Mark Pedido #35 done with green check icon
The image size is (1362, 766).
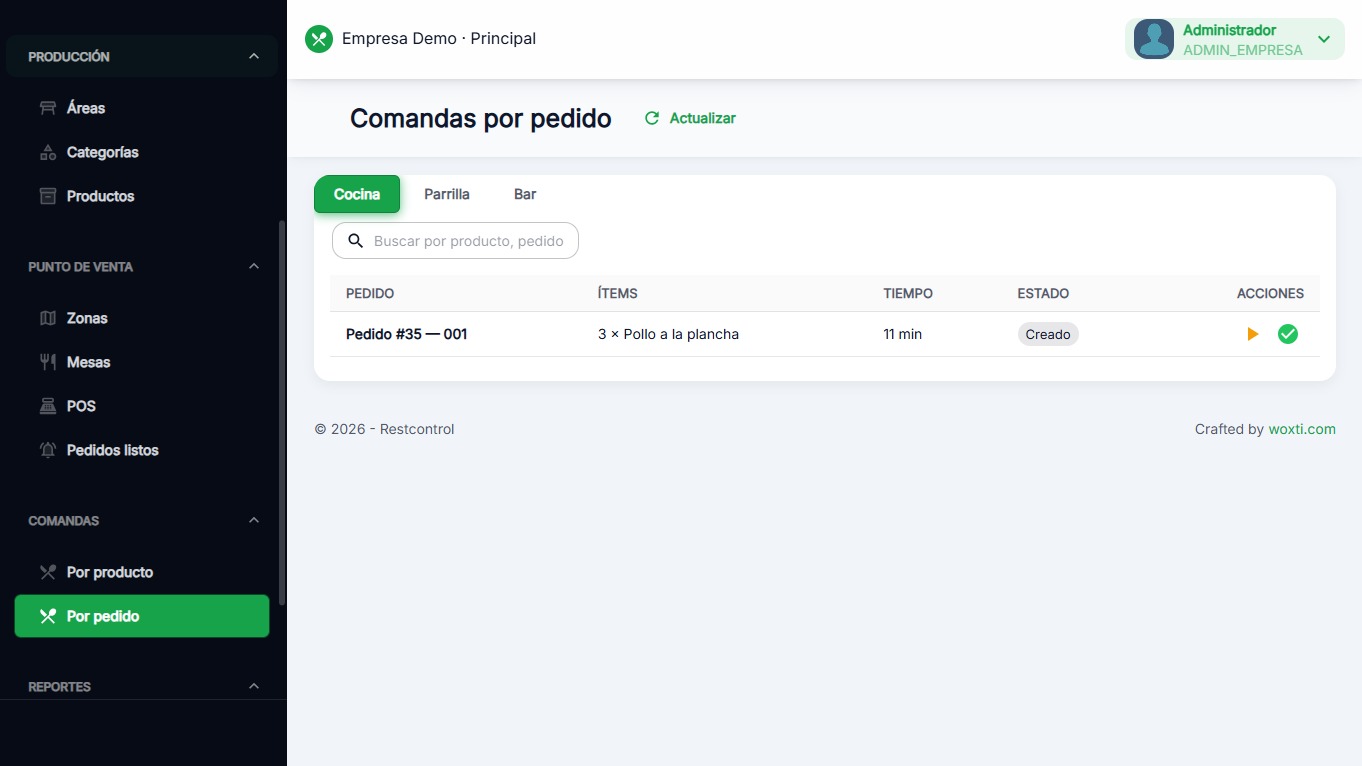[1288, 334]
